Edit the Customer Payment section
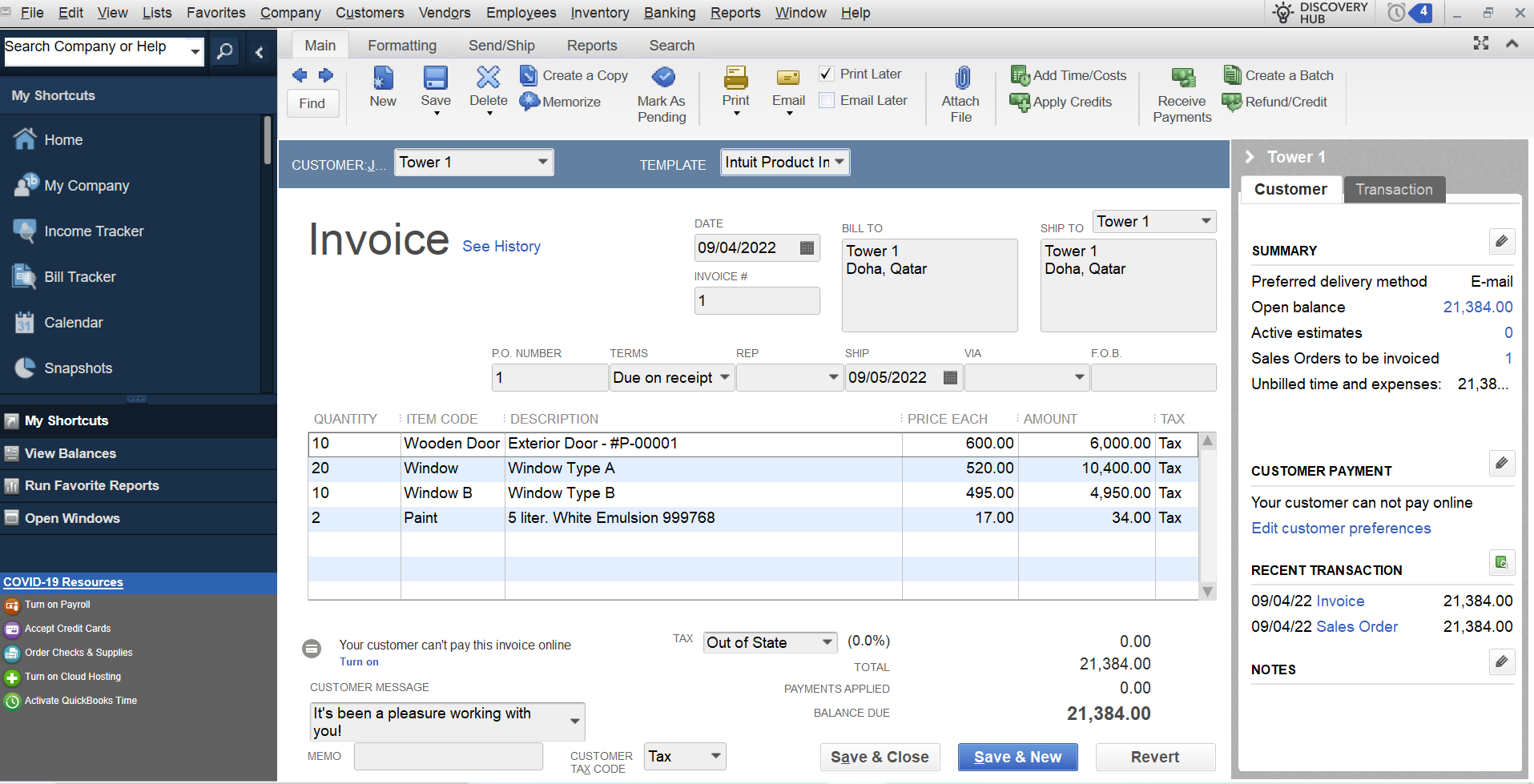Image resolution: width=1534 pixels, height=784 pixels. (1502, 463)
